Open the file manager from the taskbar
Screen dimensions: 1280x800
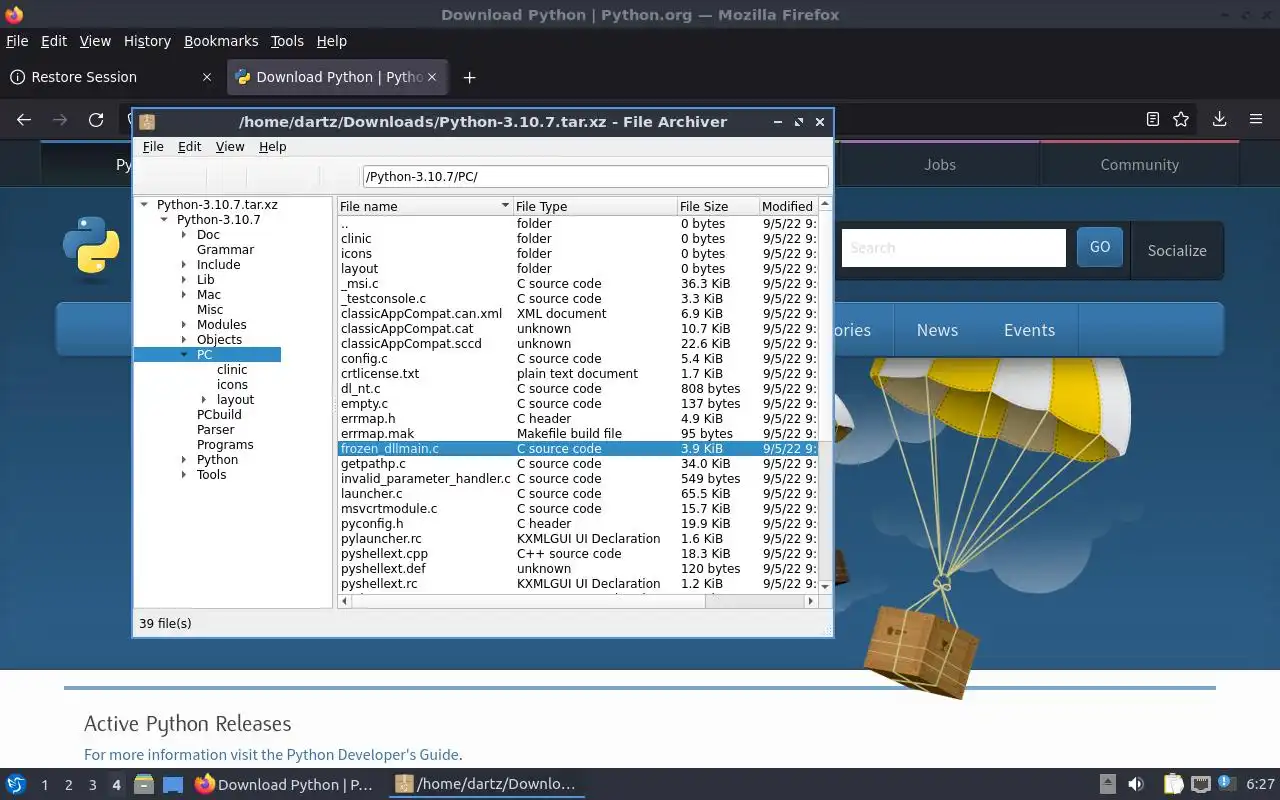(143, 784)
